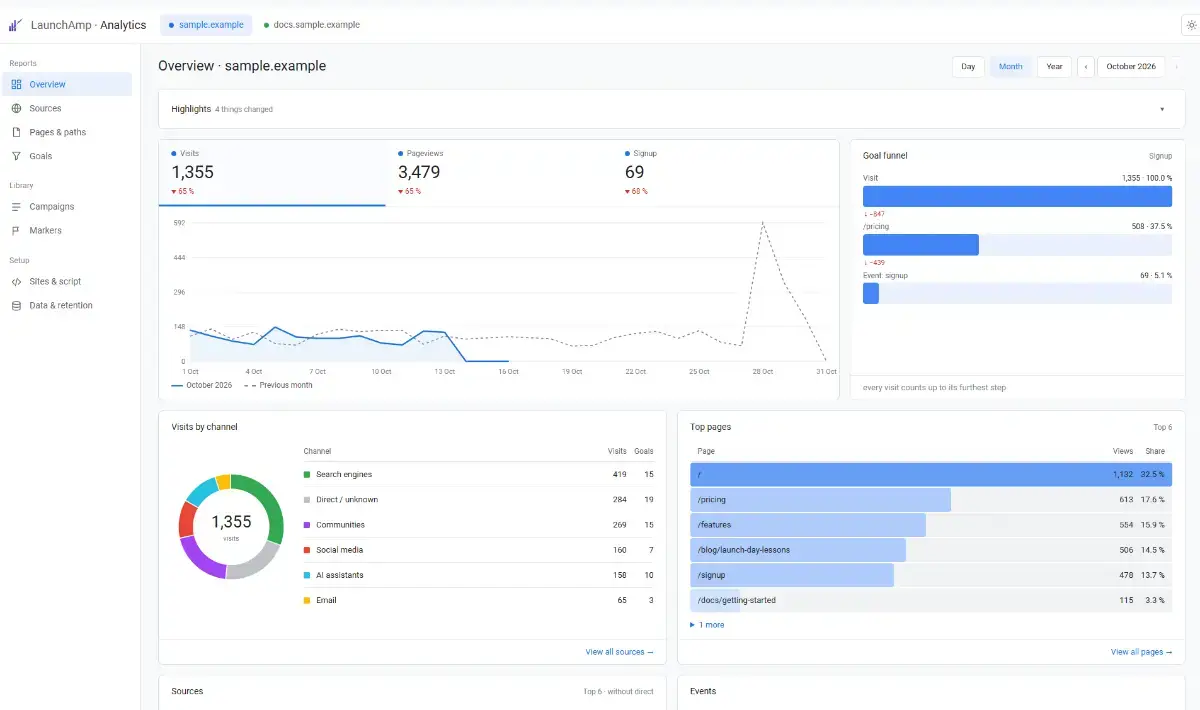Expand the '1 more' pages disclosure
The height and width of the screenshot is (710, 1200).
[x=708, y=625]
